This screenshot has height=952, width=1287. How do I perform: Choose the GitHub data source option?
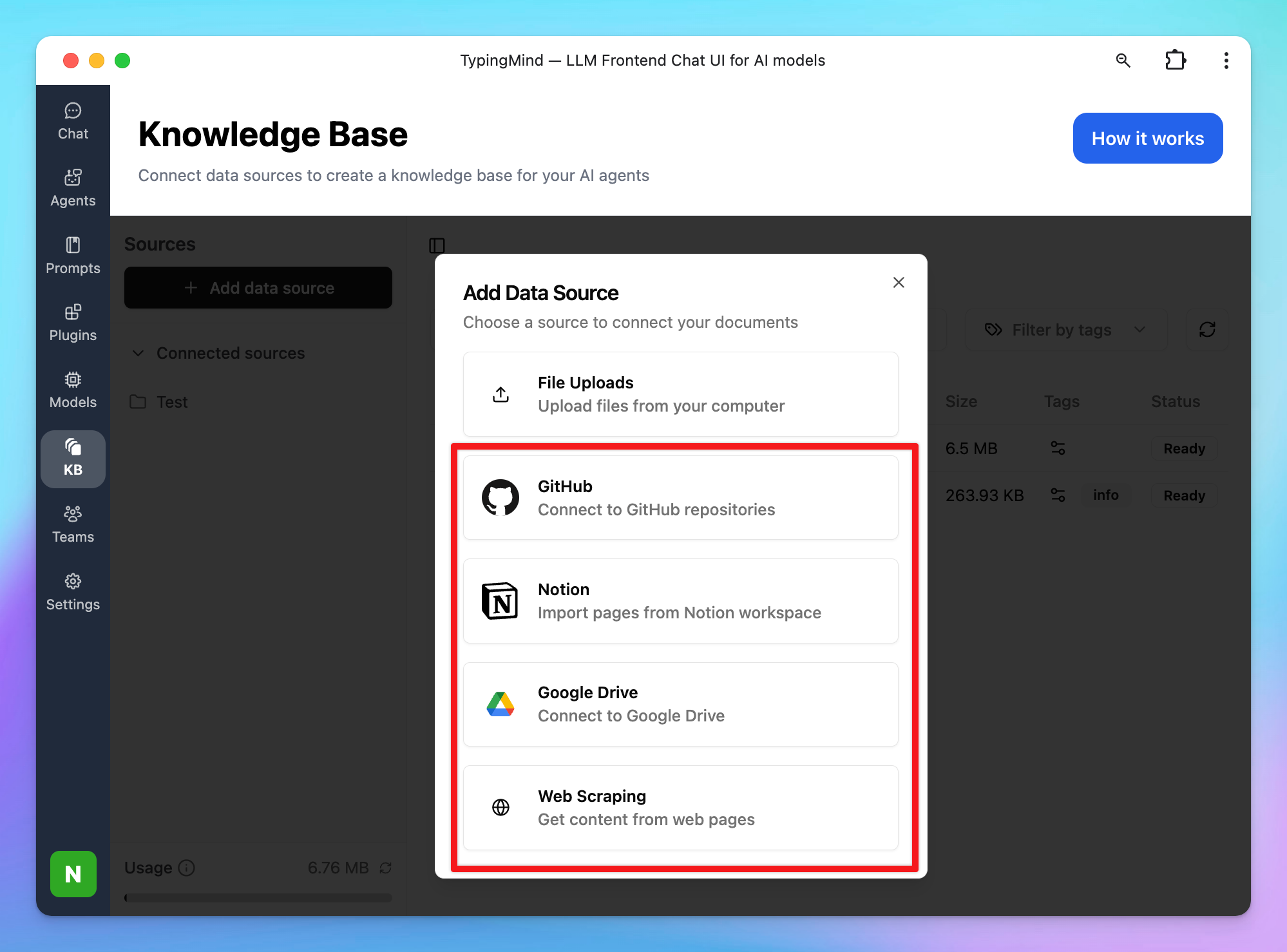coord(680,498)
